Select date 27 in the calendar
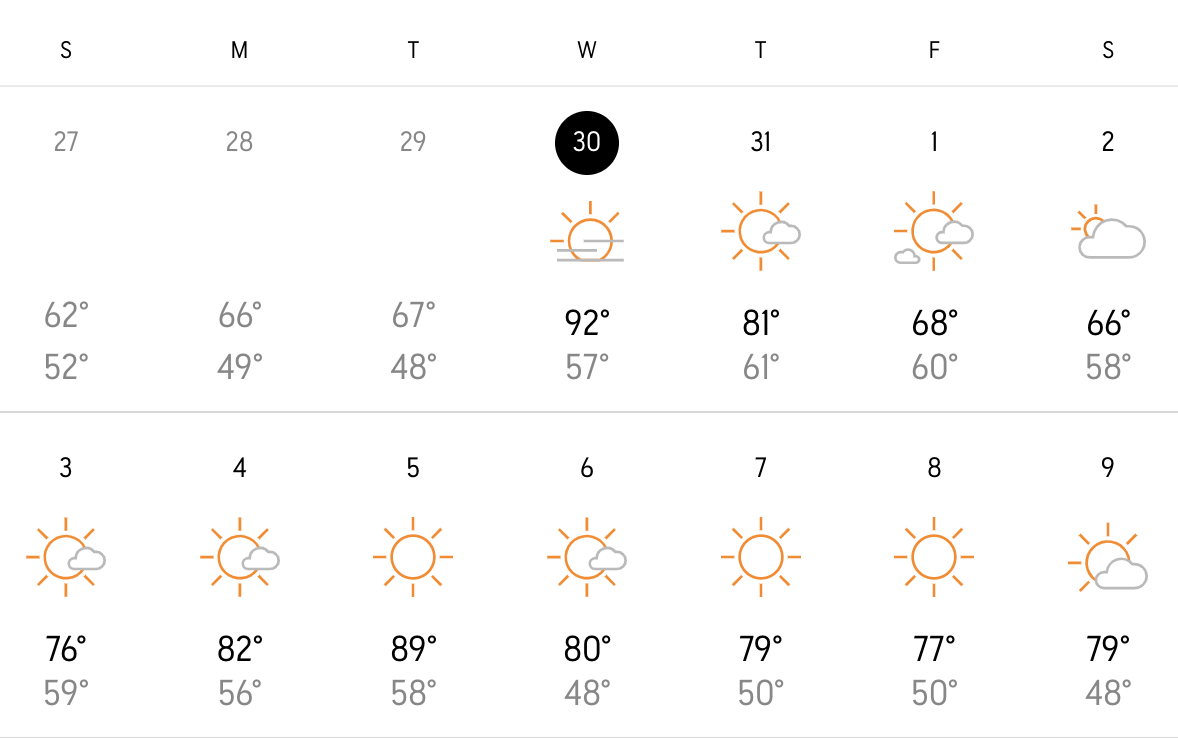 click(66, 141)
